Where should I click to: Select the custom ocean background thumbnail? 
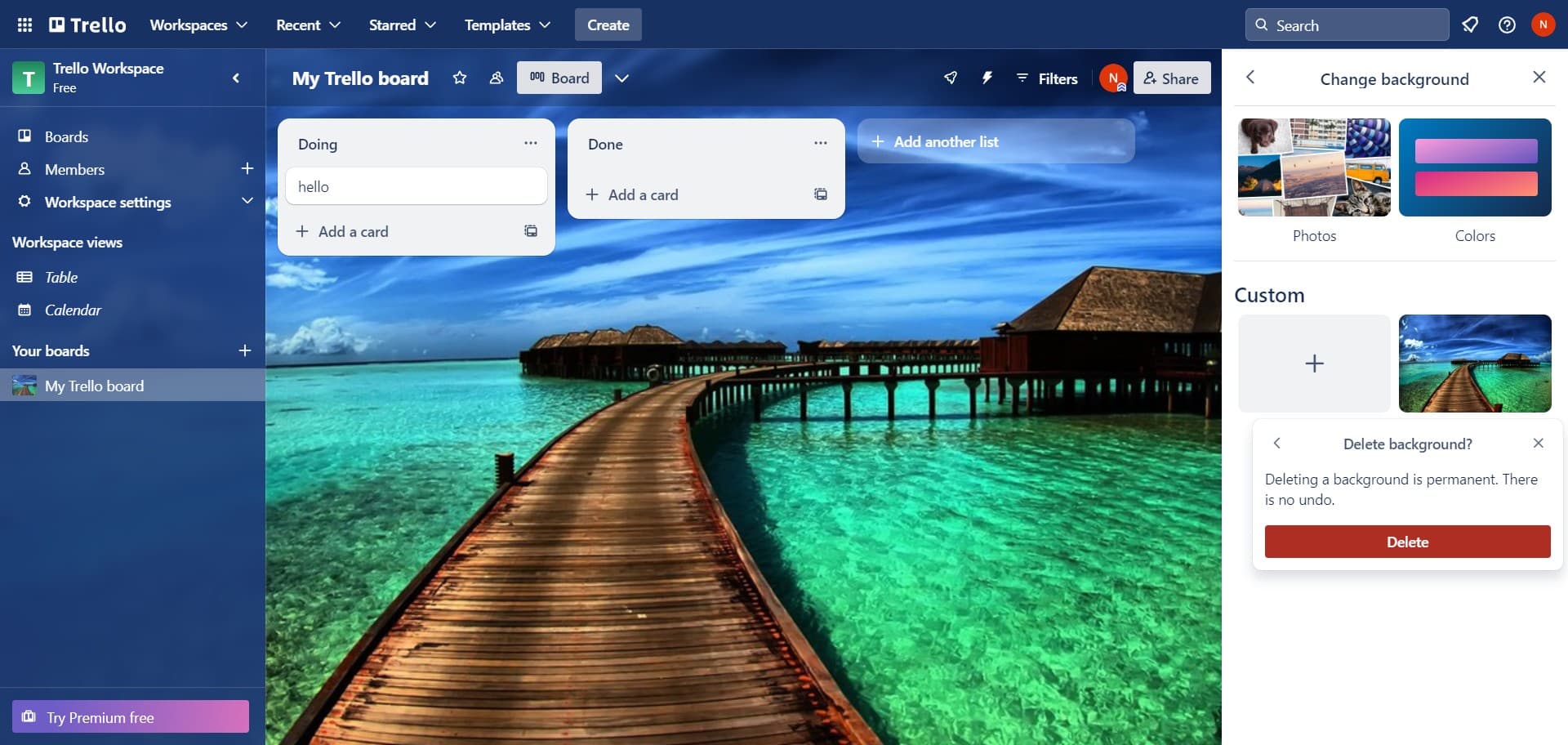[x=1475, y=364]
